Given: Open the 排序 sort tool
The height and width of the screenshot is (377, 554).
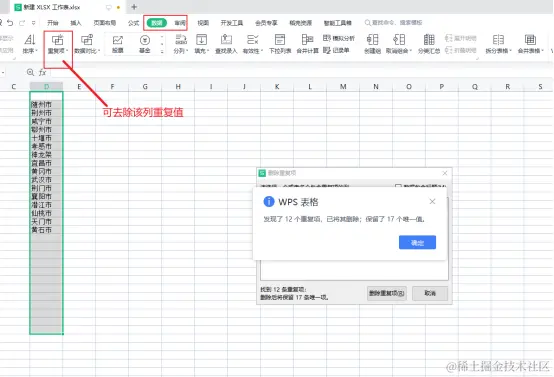Looking at the screenshot, I should tap(29, 44).
